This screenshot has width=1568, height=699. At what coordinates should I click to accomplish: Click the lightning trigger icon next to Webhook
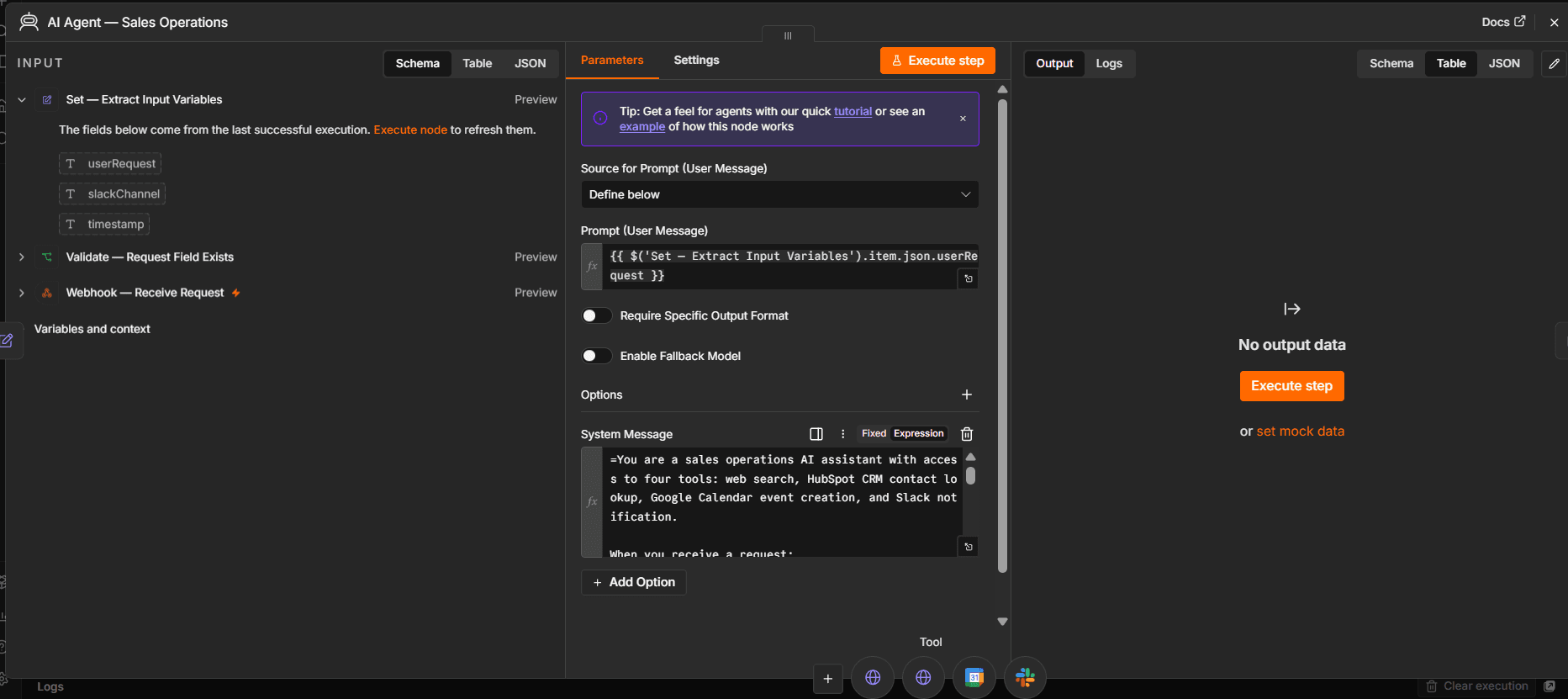[236, 293]
